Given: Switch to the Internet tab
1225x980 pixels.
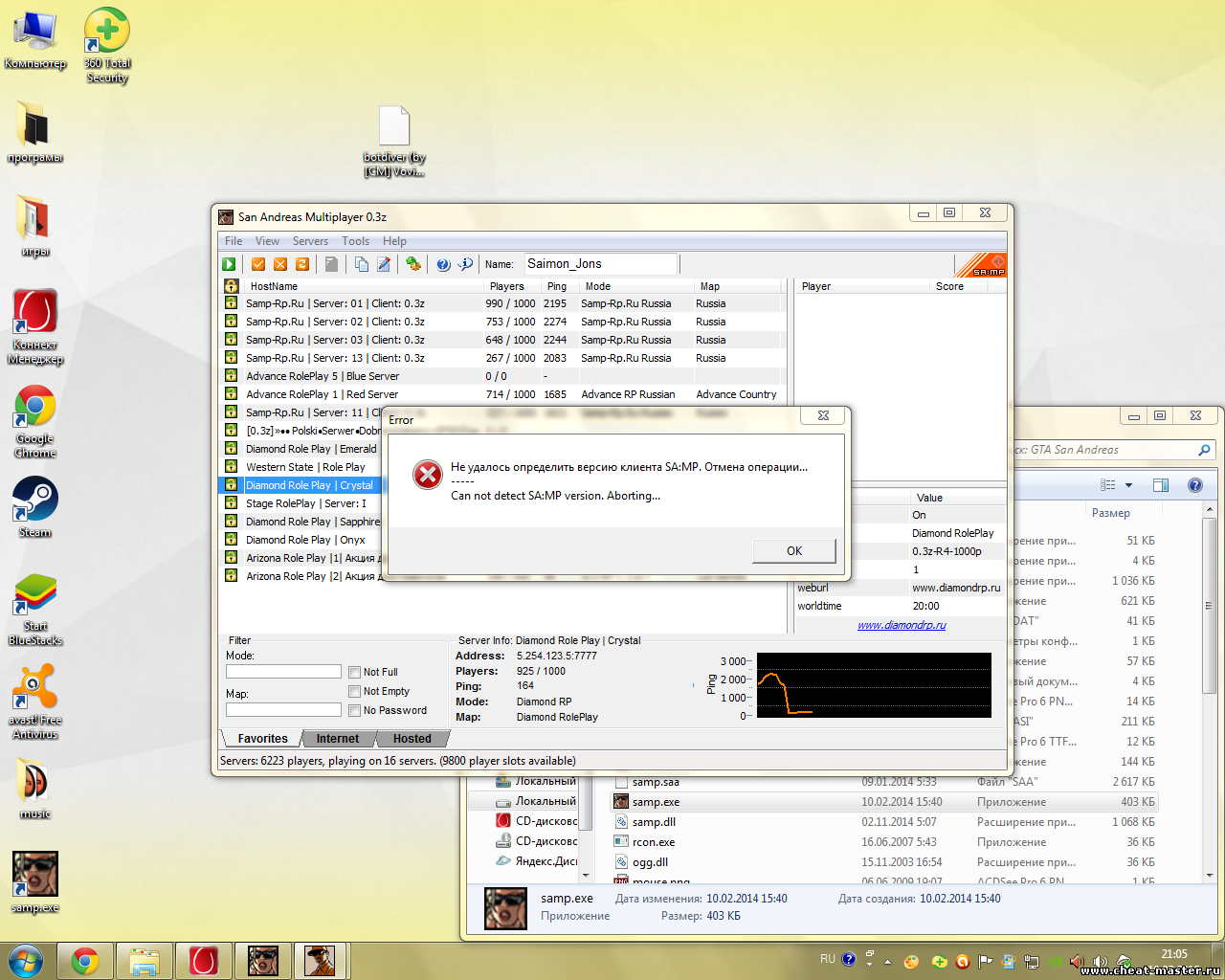Looking at the screenshot, I should [337, 739].
